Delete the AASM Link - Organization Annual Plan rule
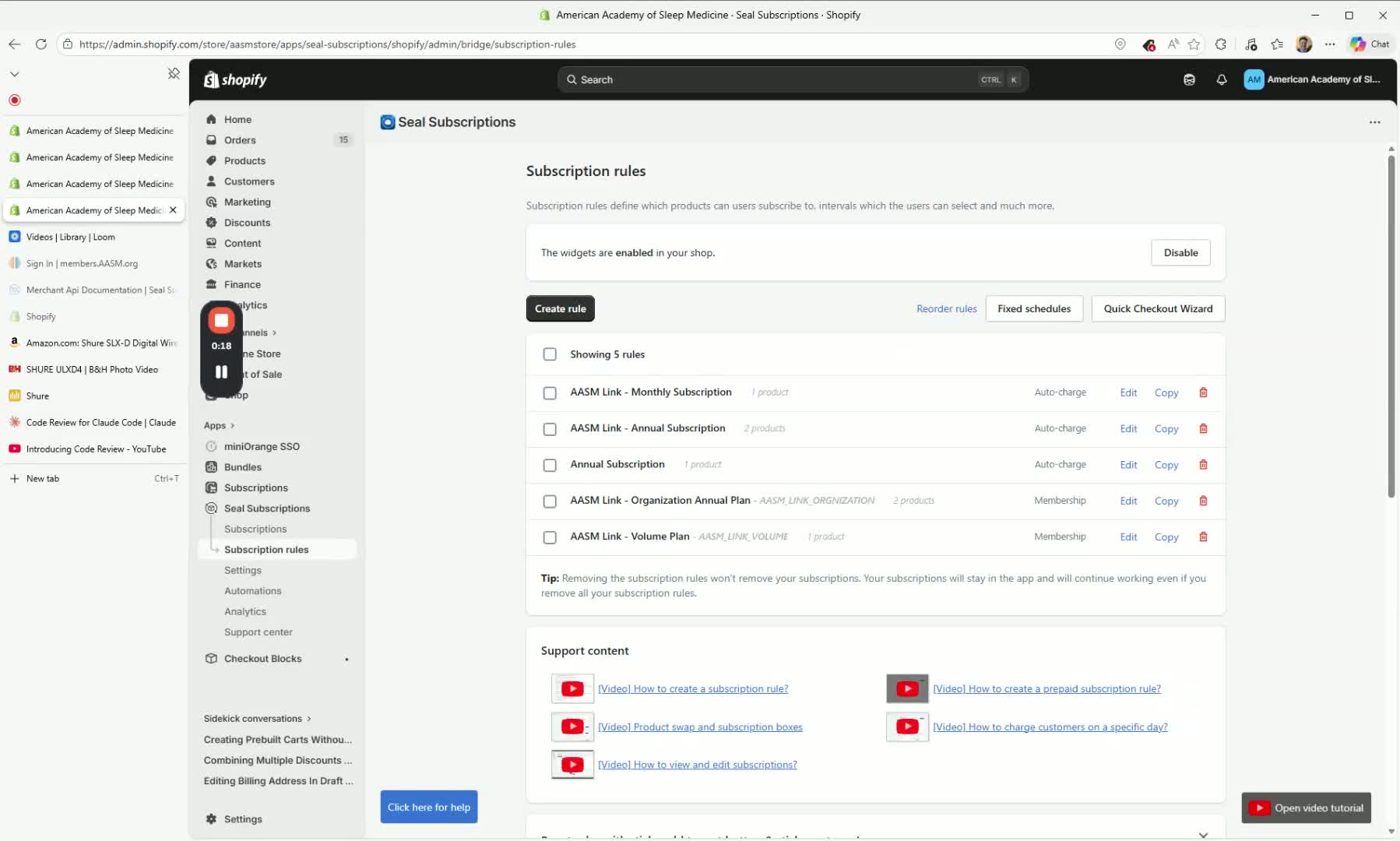The width and height of the screenshot is (1400, 841). tap(1203, 501)
